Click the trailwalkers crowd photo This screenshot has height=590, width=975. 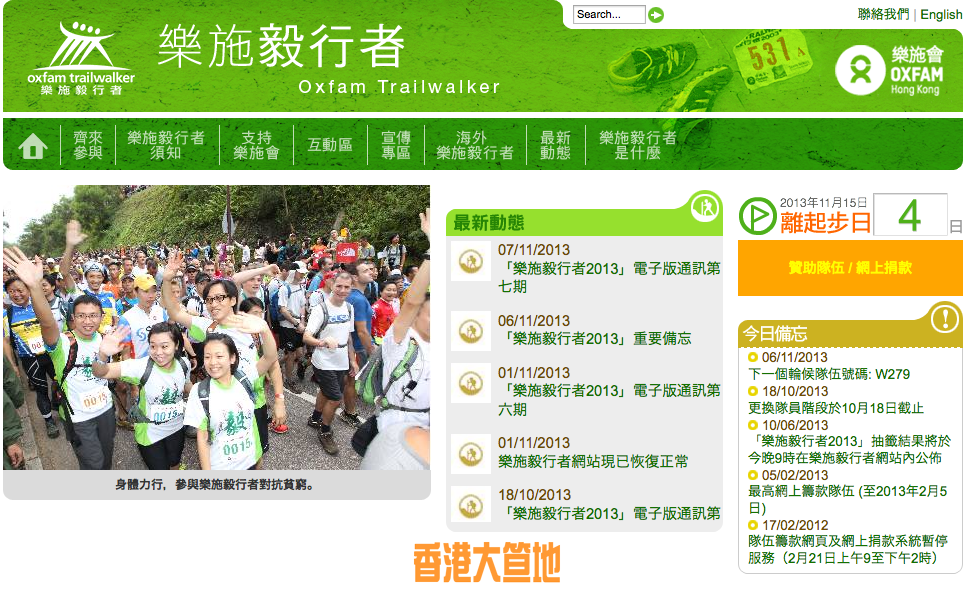[216, 328]
